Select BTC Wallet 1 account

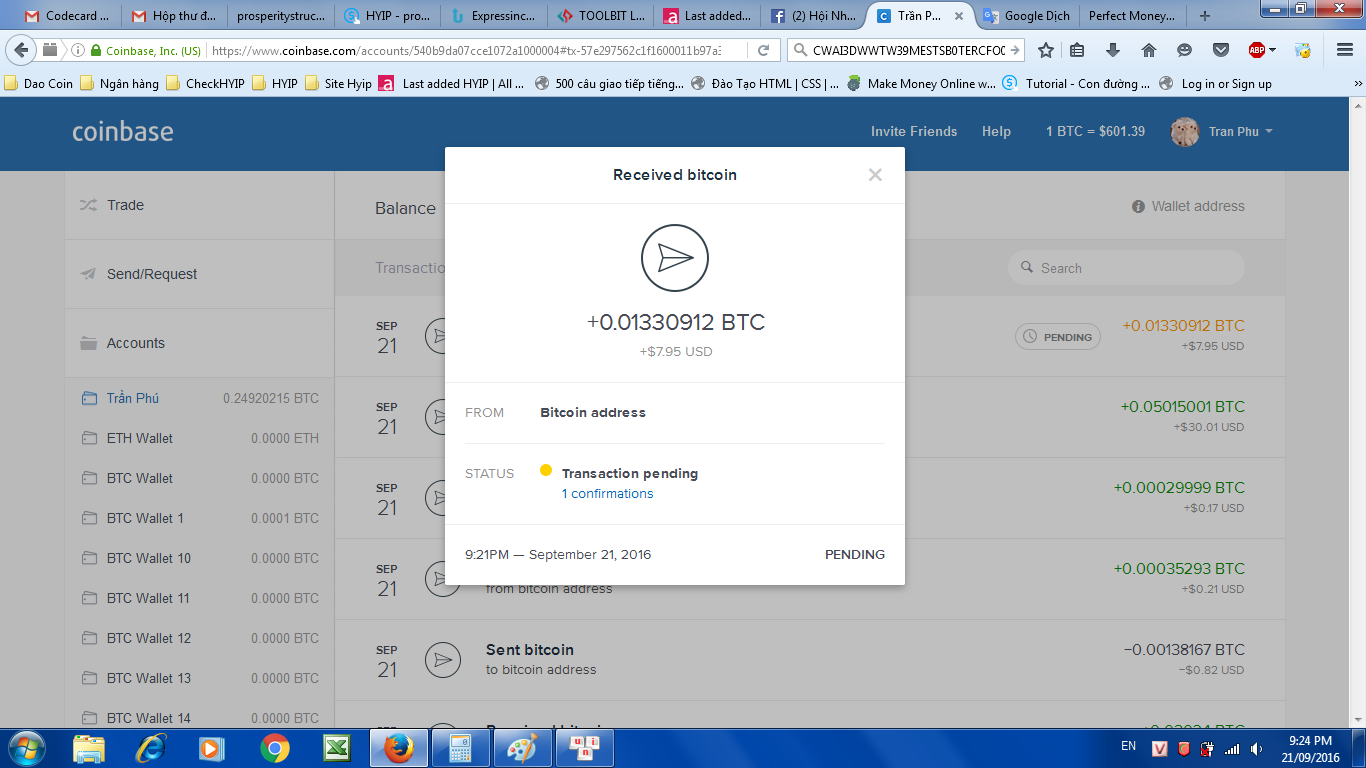(199, 518)
